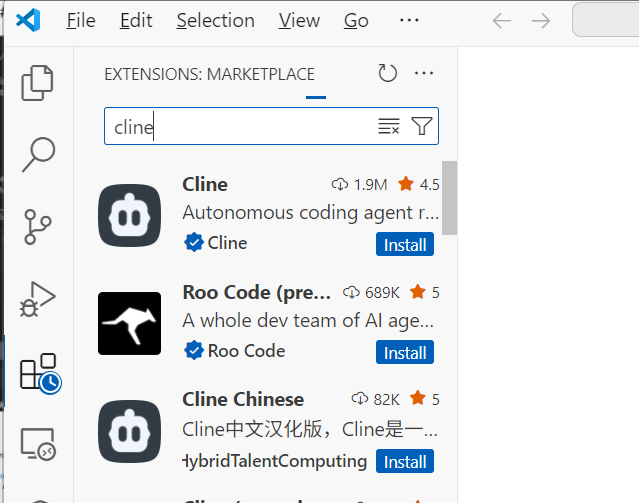Refresh the extensions marketplace list
This screenshot has width=639, height=503.
[x=388, y=73]
